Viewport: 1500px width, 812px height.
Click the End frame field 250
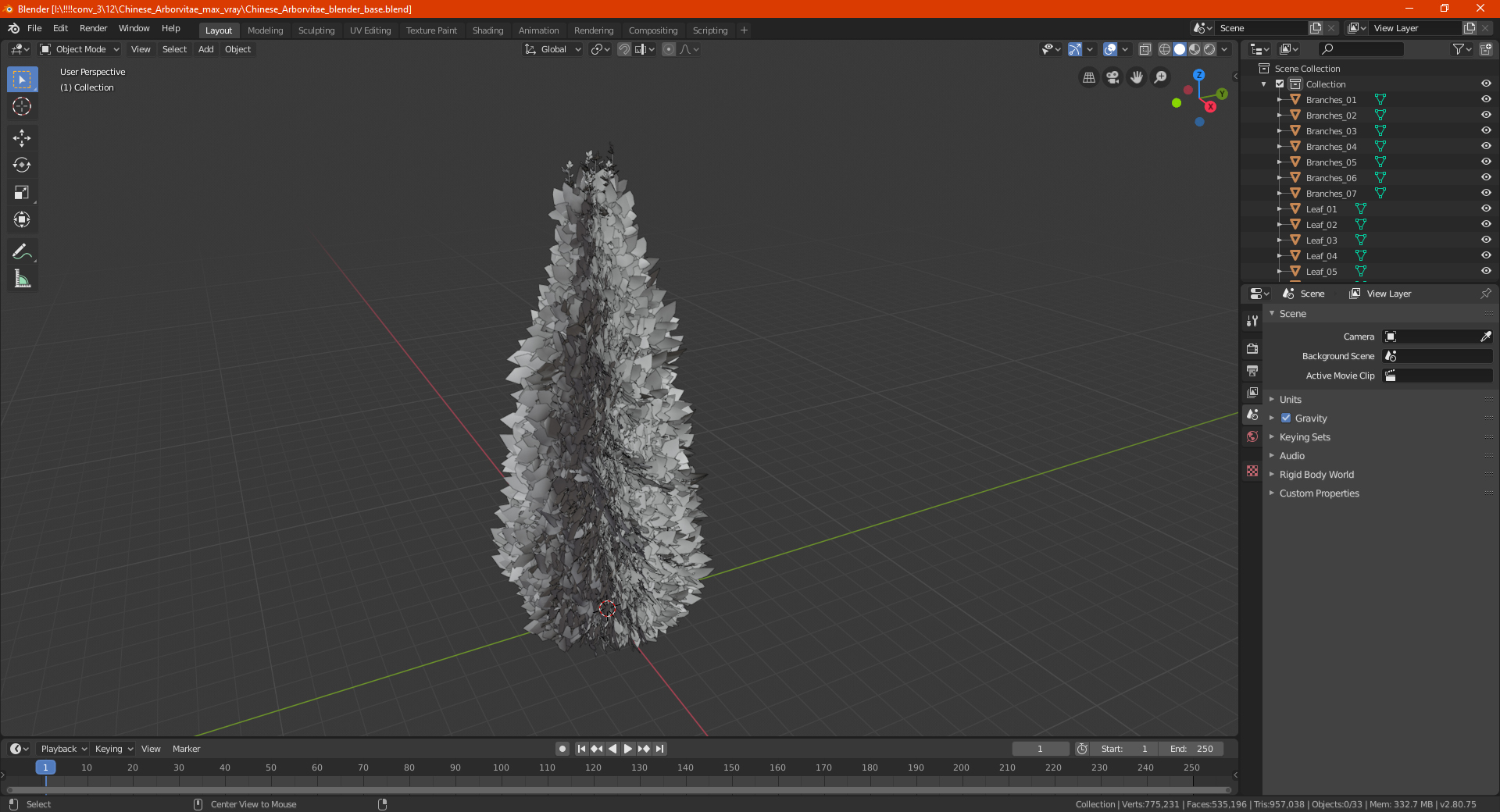tap(1191, 749)
